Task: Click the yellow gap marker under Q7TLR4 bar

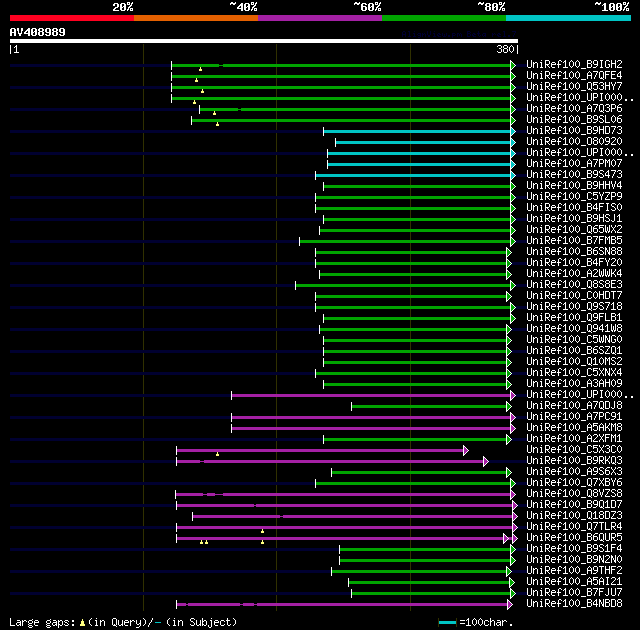Action: [262, 531]
